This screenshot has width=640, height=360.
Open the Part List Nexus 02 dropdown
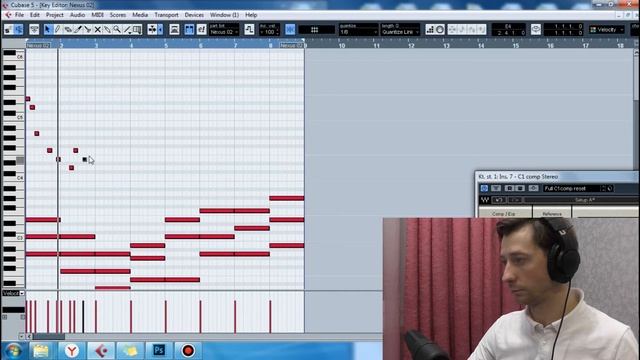click(224, 32)
